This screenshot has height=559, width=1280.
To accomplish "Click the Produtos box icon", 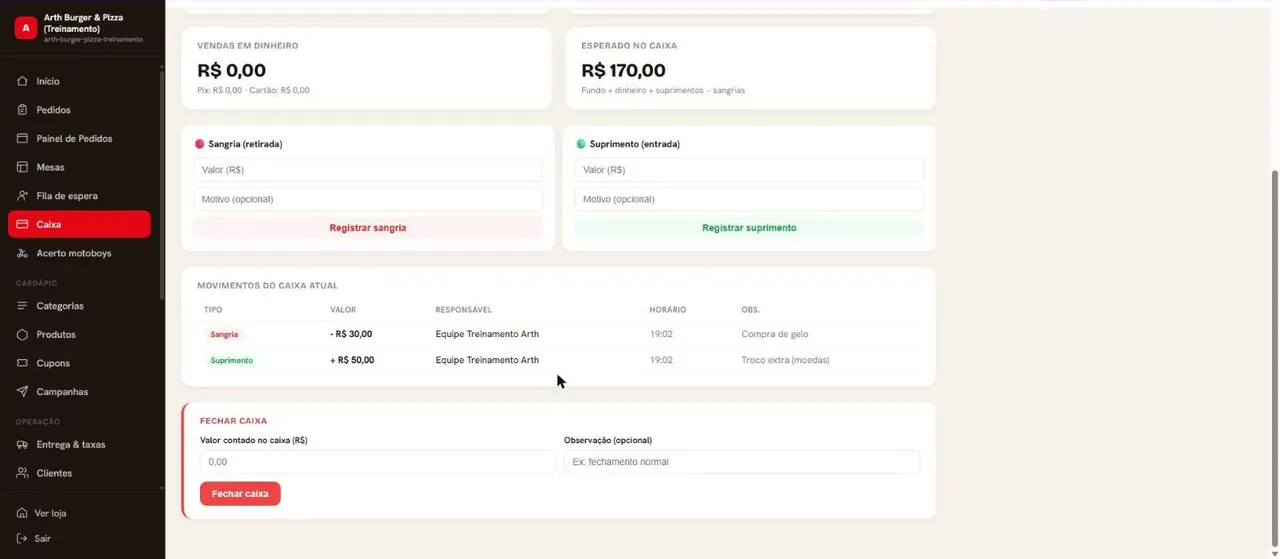I will 22,334.
